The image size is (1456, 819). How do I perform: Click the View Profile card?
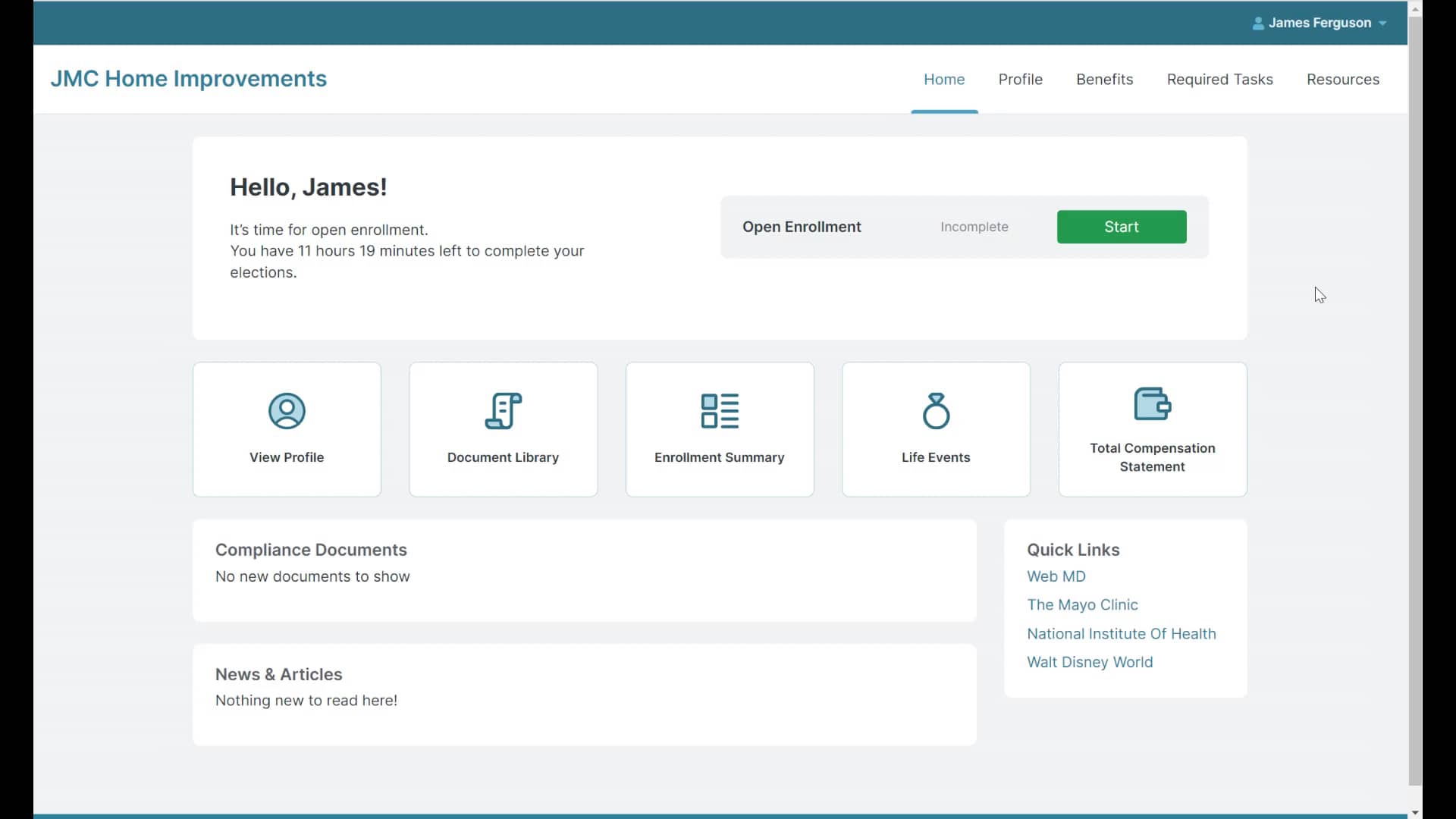[286, 428]
